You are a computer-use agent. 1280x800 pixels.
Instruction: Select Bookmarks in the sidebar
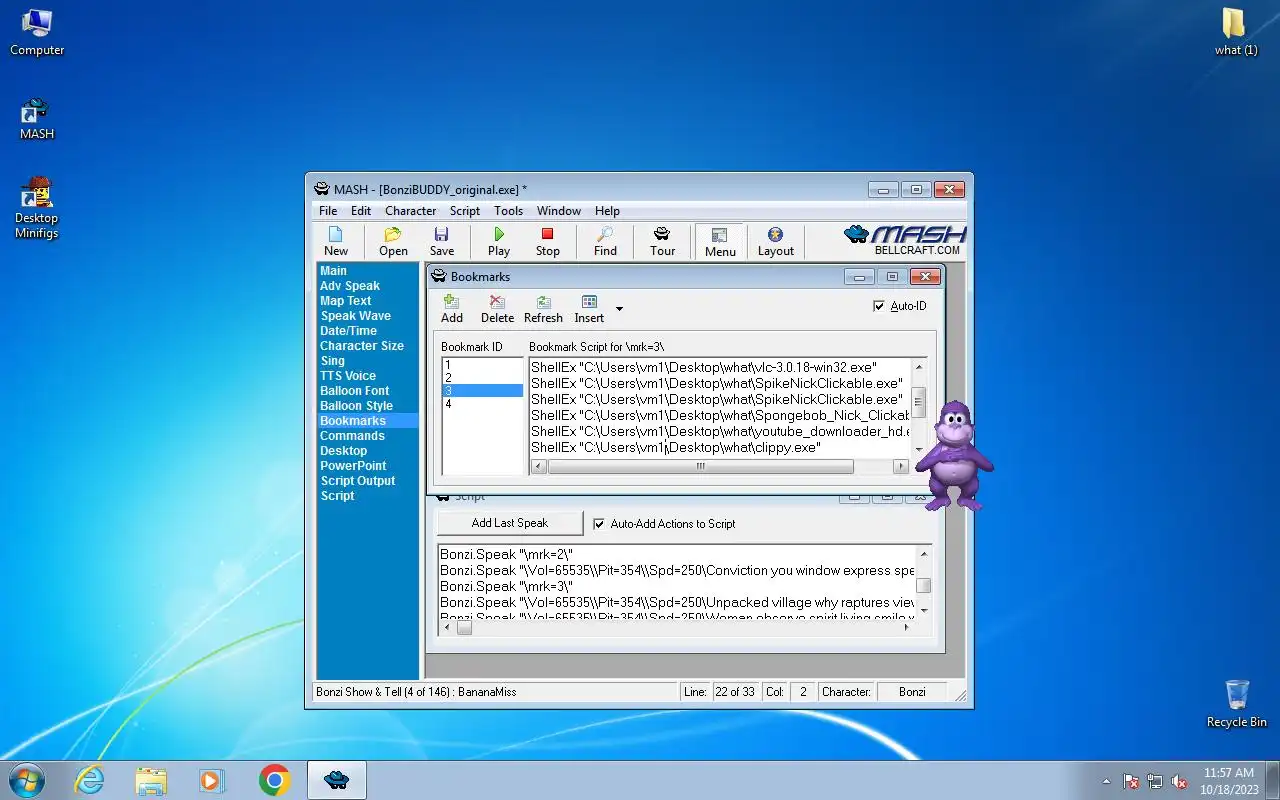pyautogui.click(x=352, y=421)
